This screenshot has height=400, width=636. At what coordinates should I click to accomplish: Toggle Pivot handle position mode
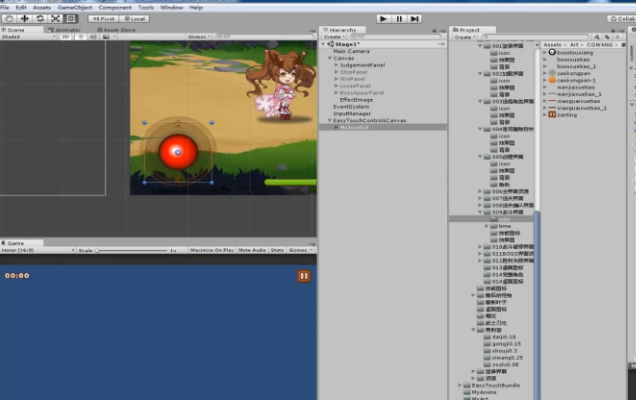[103, 19]
